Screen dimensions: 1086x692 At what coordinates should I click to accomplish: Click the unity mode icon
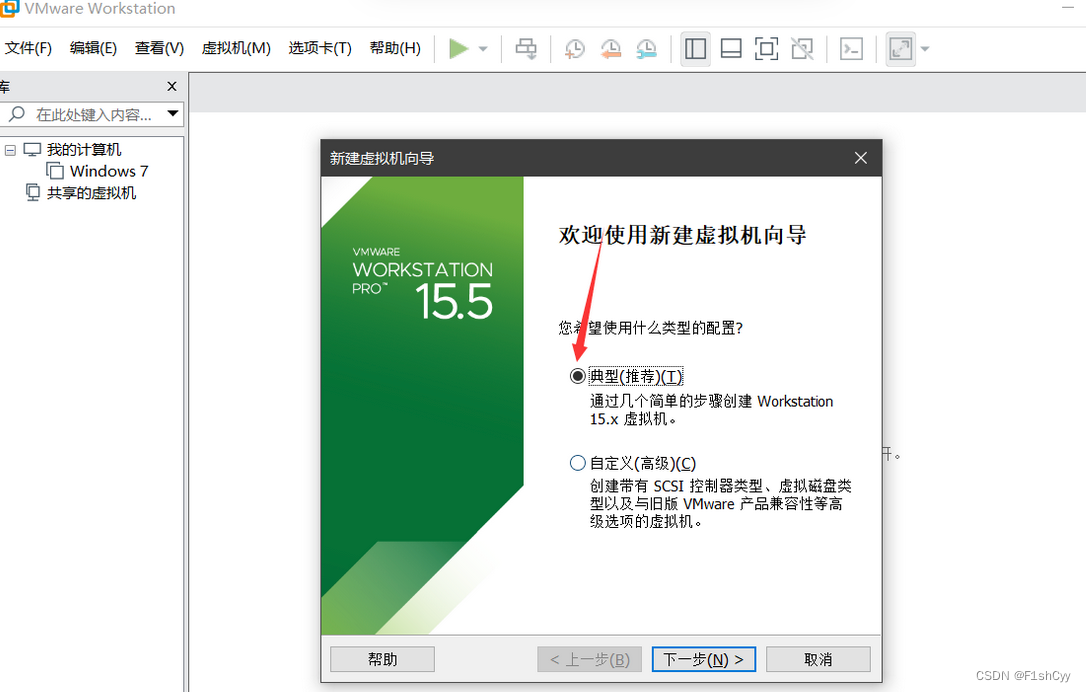(x=802, y=49)
